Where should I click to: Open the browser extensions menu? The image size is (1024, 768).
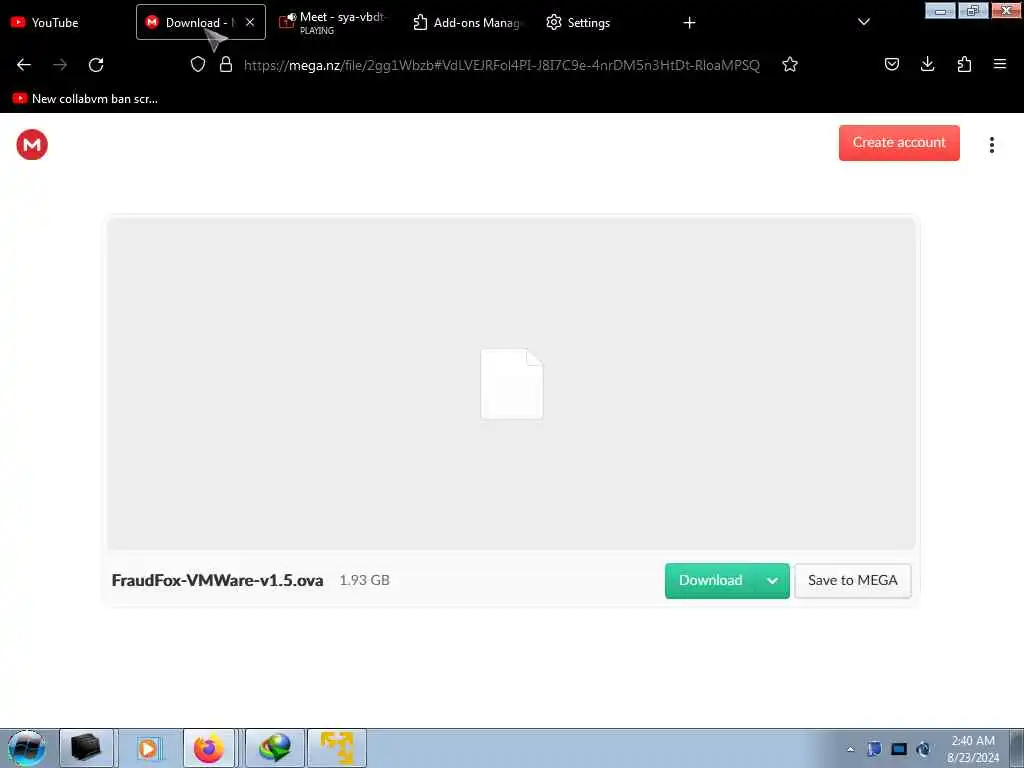click(x=964, y=64)
